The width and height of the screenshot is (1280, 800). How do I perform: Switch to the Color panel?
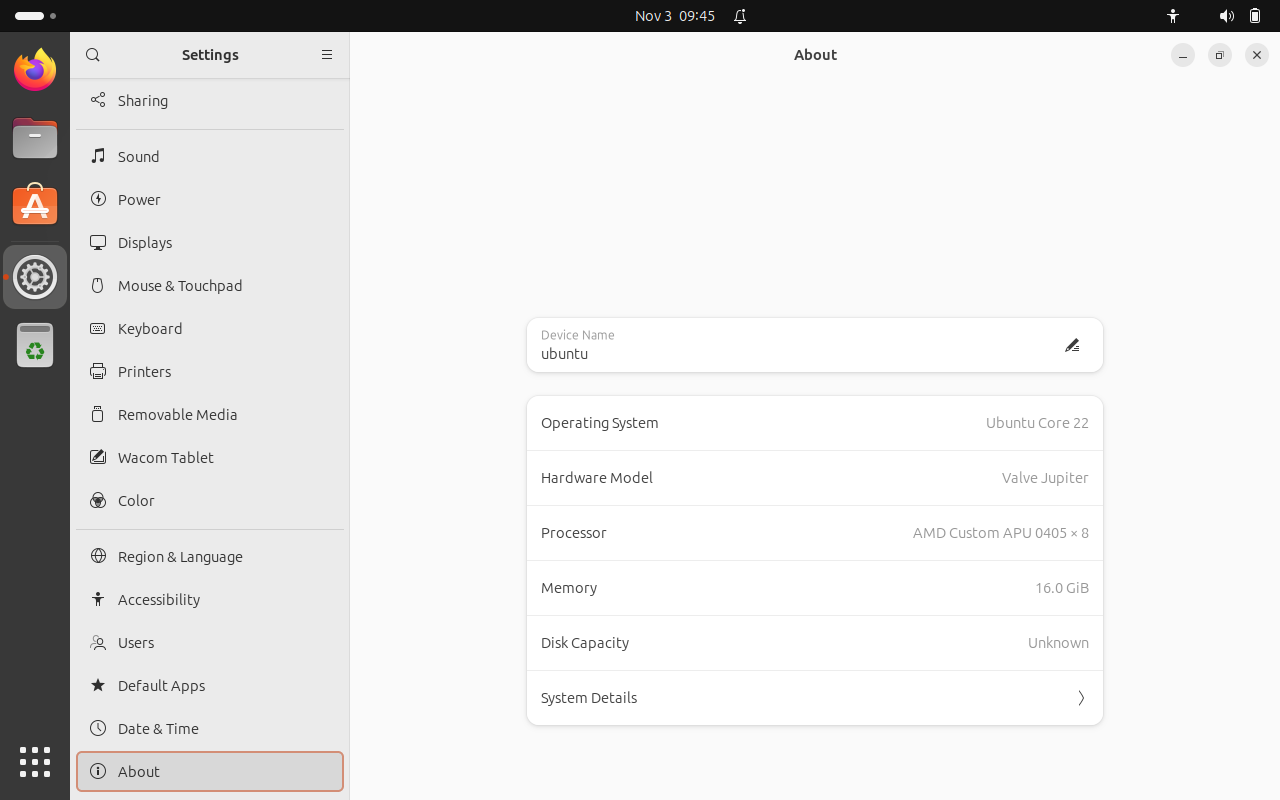(x=210, y=500)
